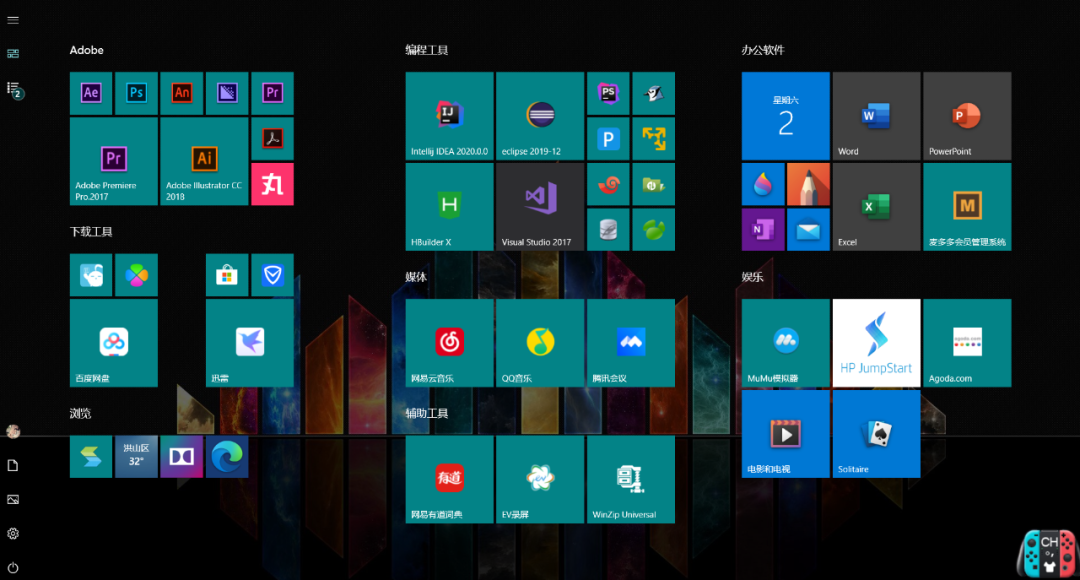This screenshot has height=580, width=1080.
Task: Open the green folder tile
Action: pyautogui.click(x=654, y=184)
